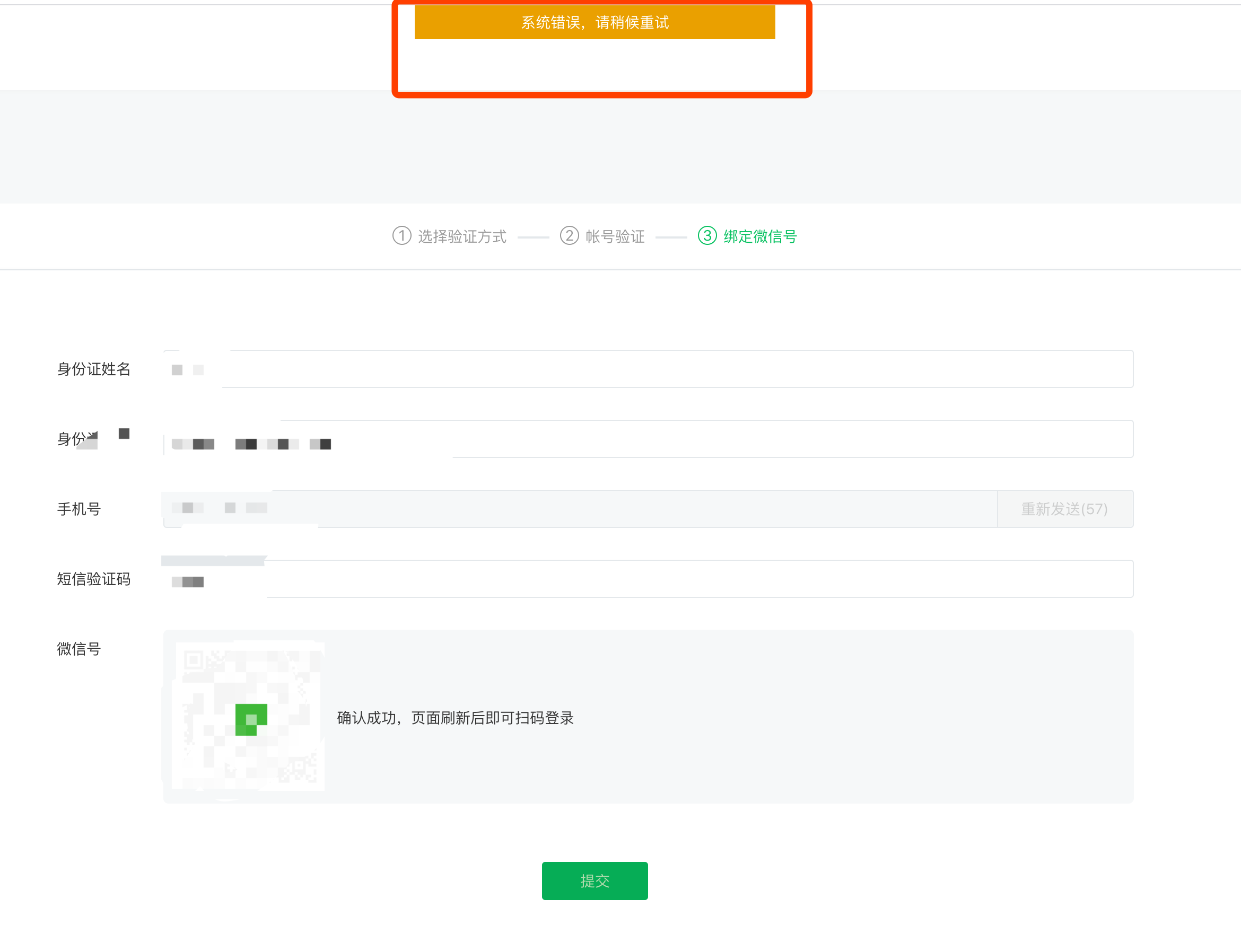Focus the 身份证姓名 input field
1241x952 pixels.
(648, 369)
